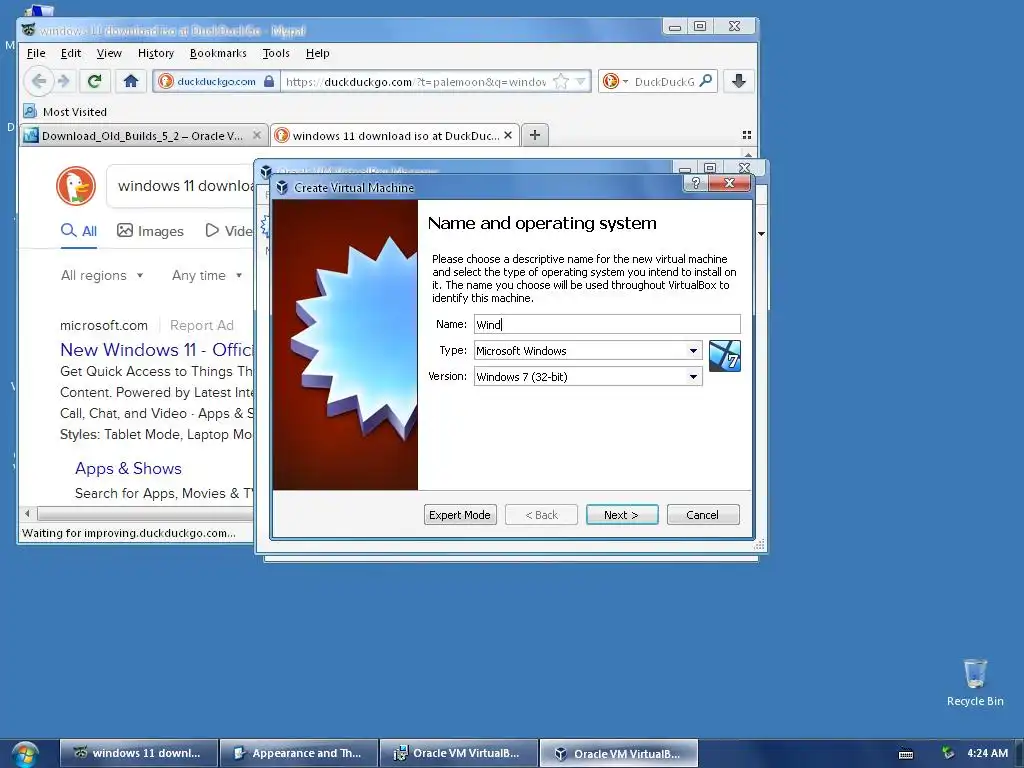The height and width of the screenshot is (768, 1024).
Task: Open the Help menu in browser
Action: [317, 53]
